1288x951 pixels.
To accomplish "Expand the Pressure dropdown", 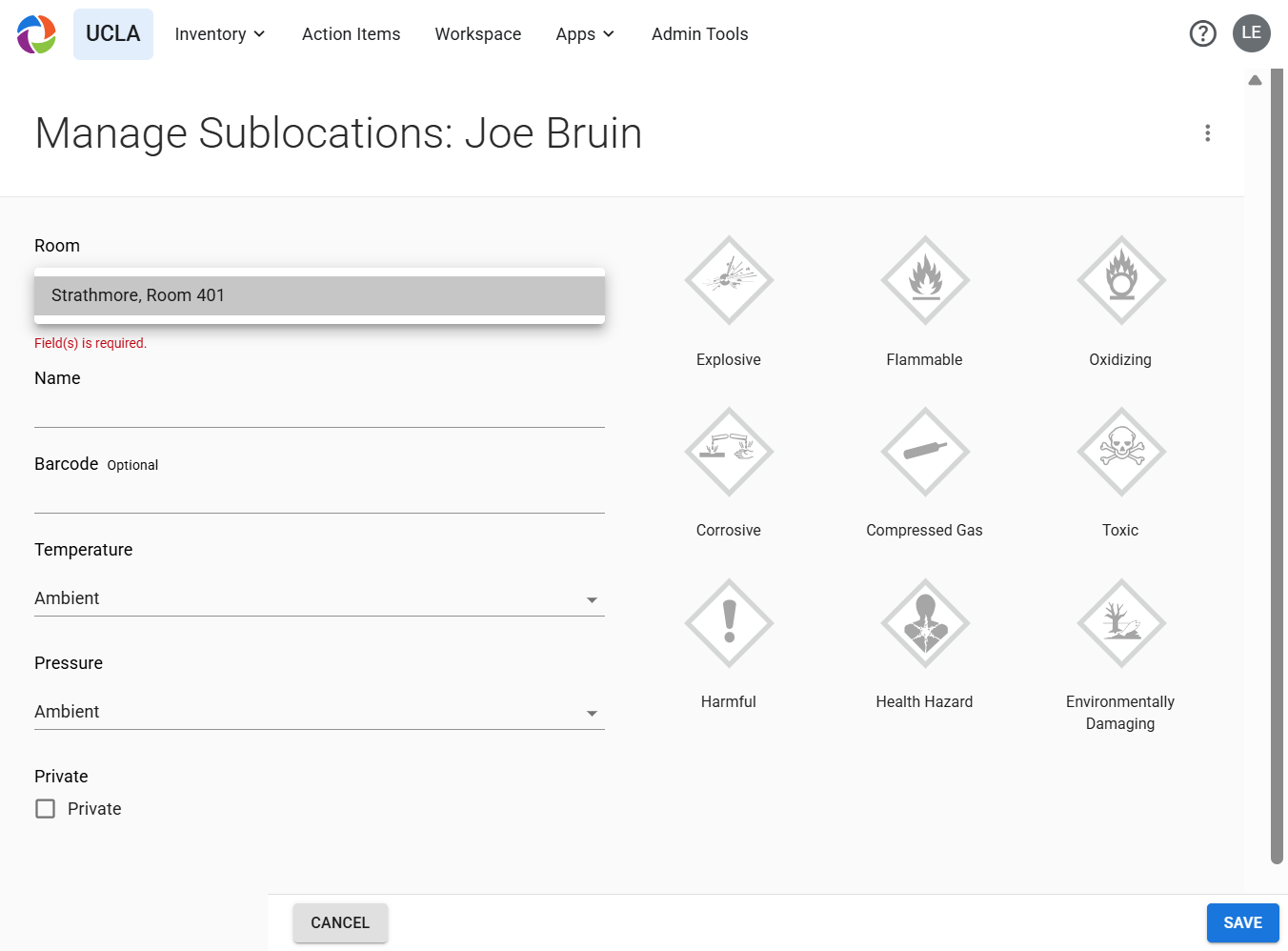I will coord(319,712).
